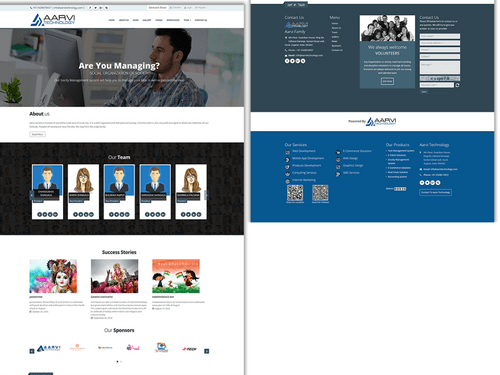This screenshot has width=500, height=375.
Task: Open the Login link in top bar
Action: 188,7
